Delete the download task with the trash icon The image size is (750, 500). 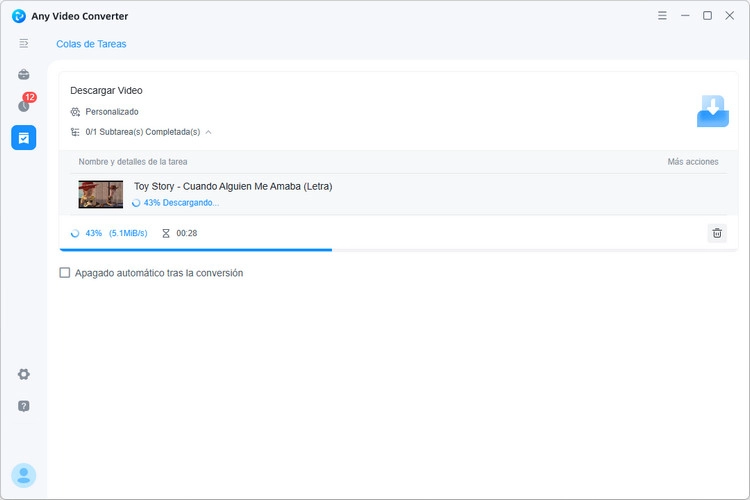[x=717, y=233]
